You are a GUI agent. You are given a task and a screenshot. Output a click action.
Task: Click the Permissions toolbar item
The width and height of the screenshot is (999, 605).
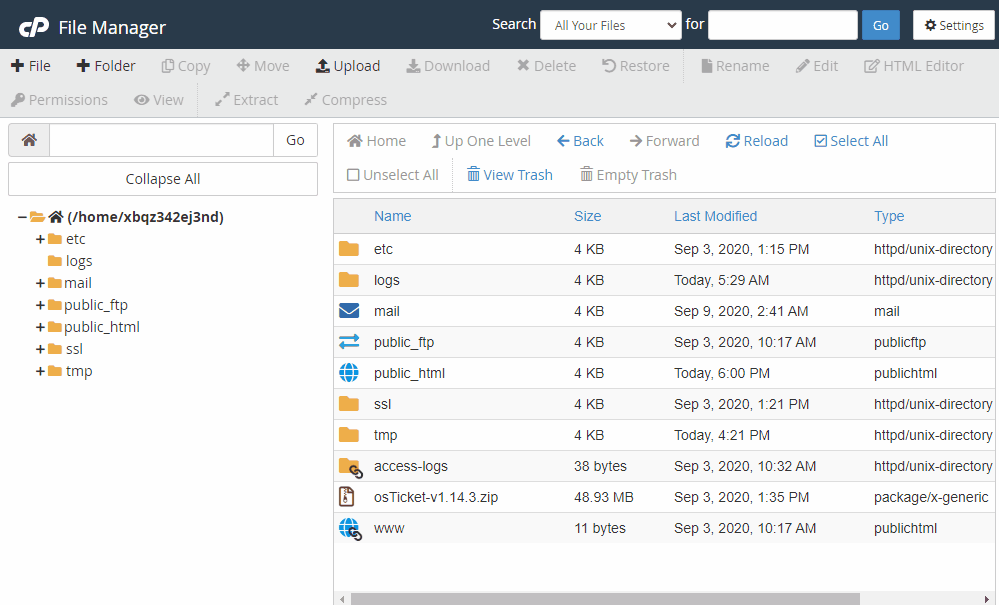59,100
